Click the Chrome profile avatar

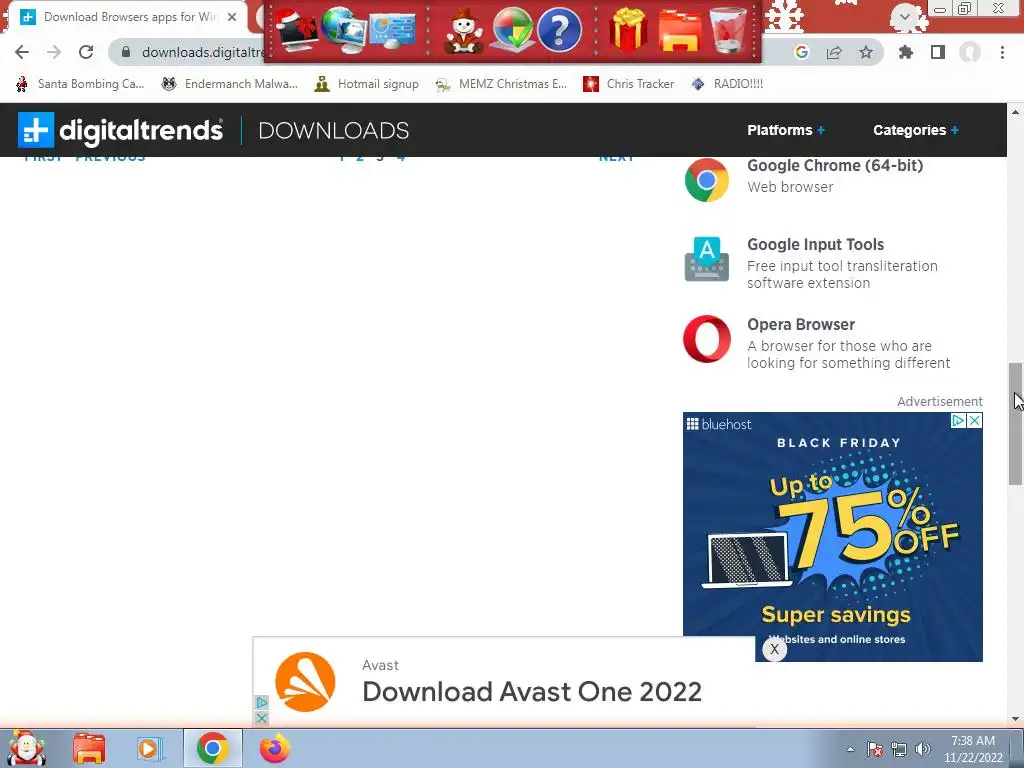pyautogui.click(x=970, y=52)
